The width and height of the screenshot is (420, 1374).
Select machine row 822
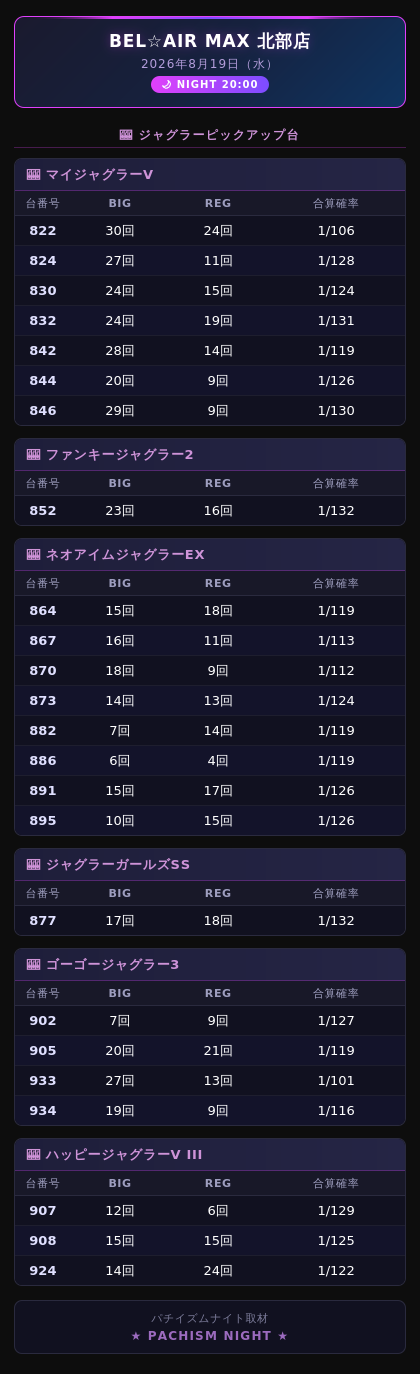coord(210,230)
